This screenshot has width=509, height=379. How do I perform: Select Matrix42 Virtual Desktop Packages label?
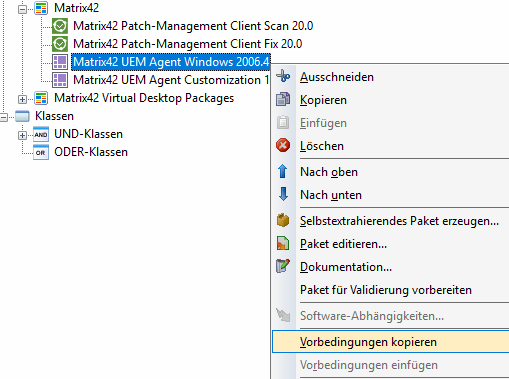pos(144,98)
